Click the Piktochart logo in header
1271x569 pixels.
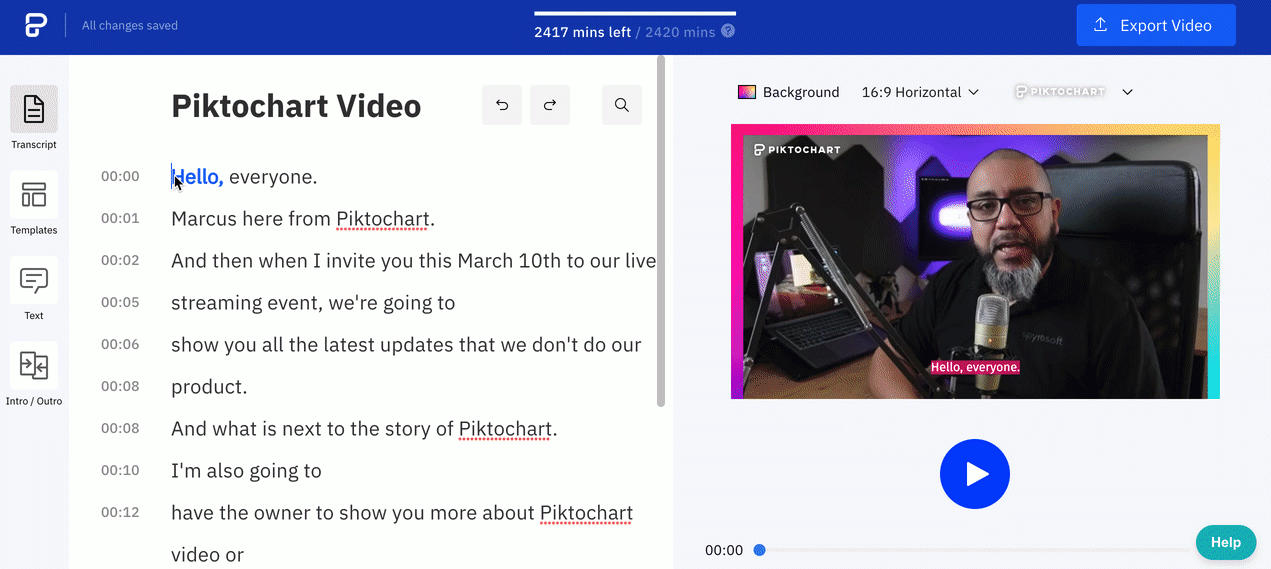click(x=36, y=25)
